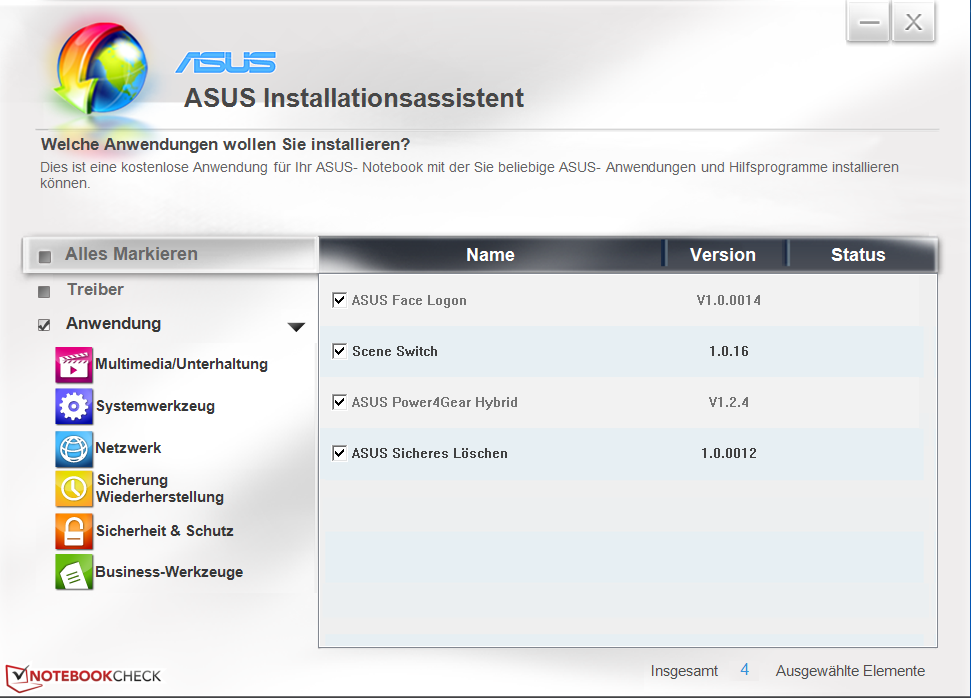The width and height of the screenshot is (971, 698).
Task: Click the Systemwerkzeug gear icon
Action: [x=74, y=406]
